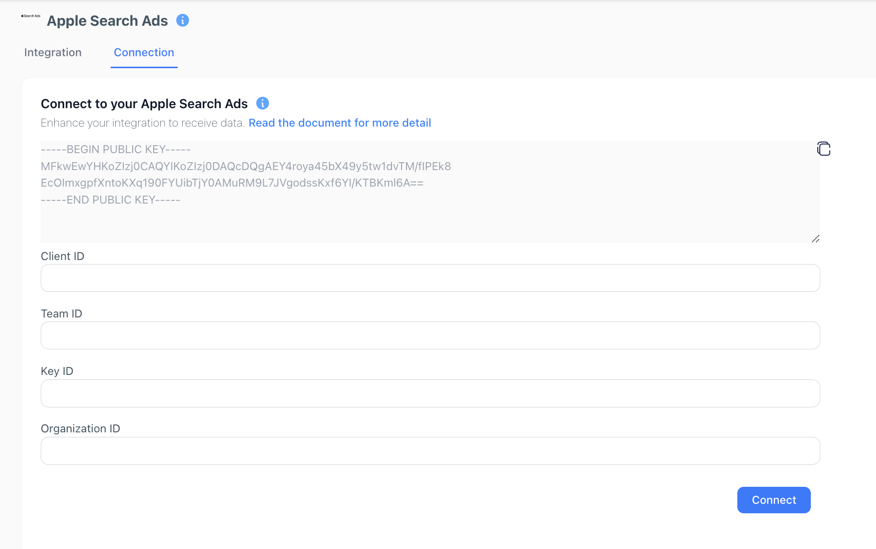Focus the Key ID input field
This screenshot has width=876, height=549.
[x=430, y=393]
